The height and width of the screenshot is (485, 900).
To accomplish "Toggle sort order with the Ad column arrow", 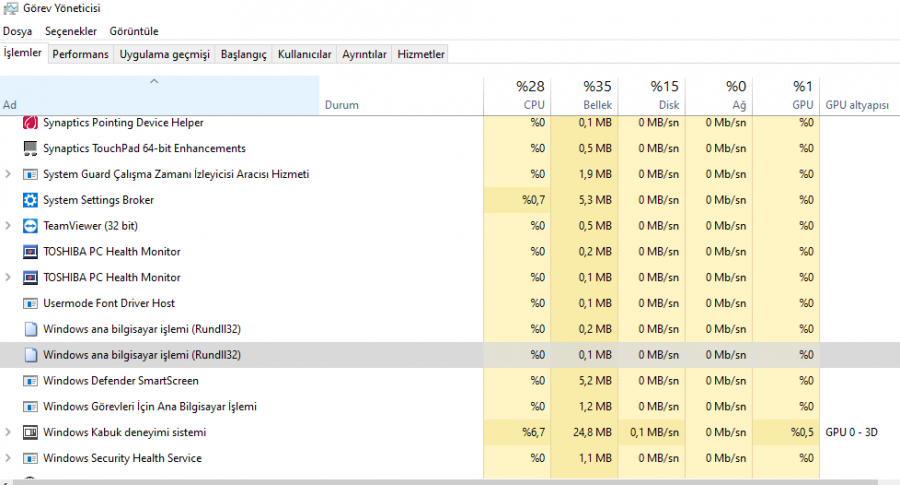I will 154,82.
